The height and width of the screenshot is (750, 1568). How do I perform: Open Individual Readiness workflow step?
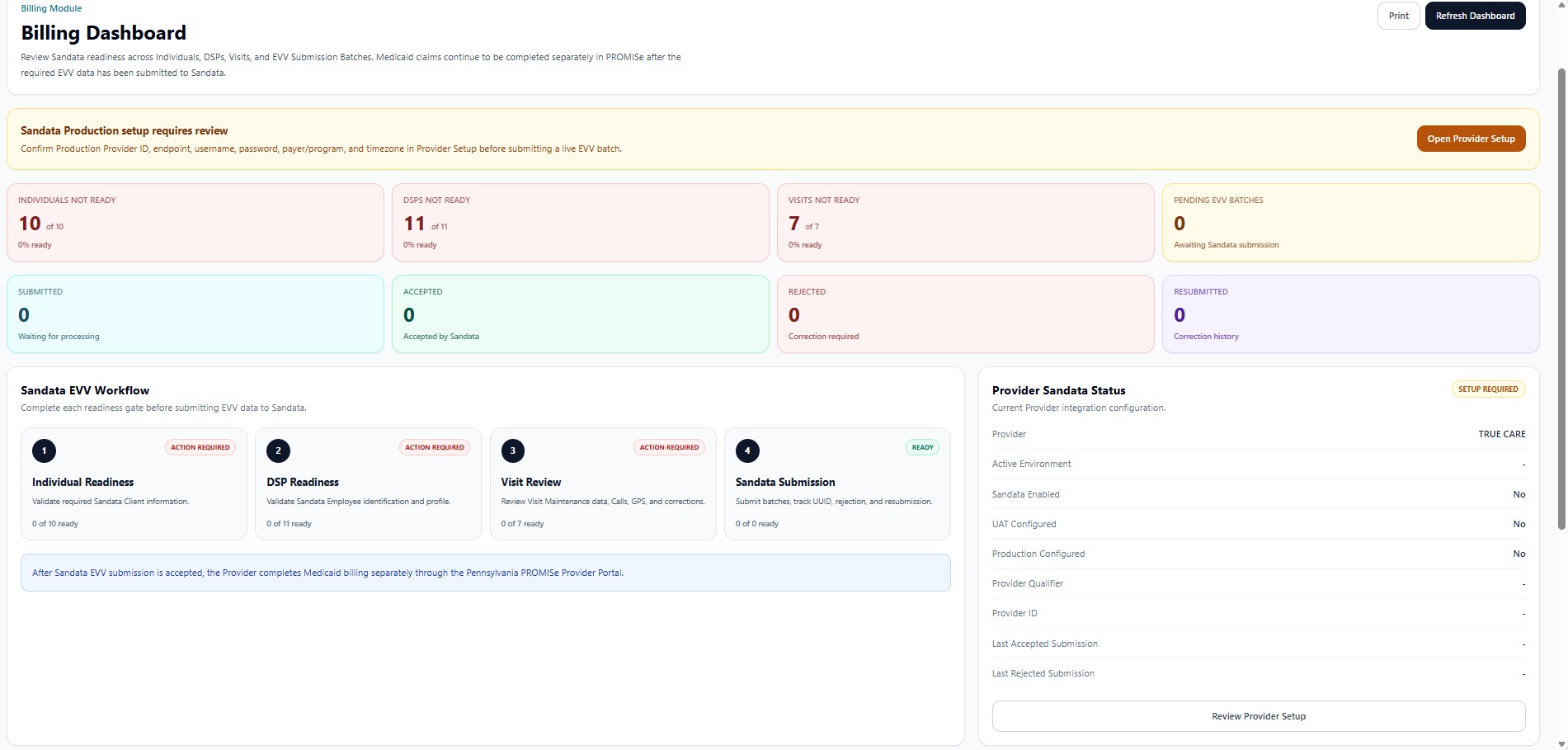[134, 483]
